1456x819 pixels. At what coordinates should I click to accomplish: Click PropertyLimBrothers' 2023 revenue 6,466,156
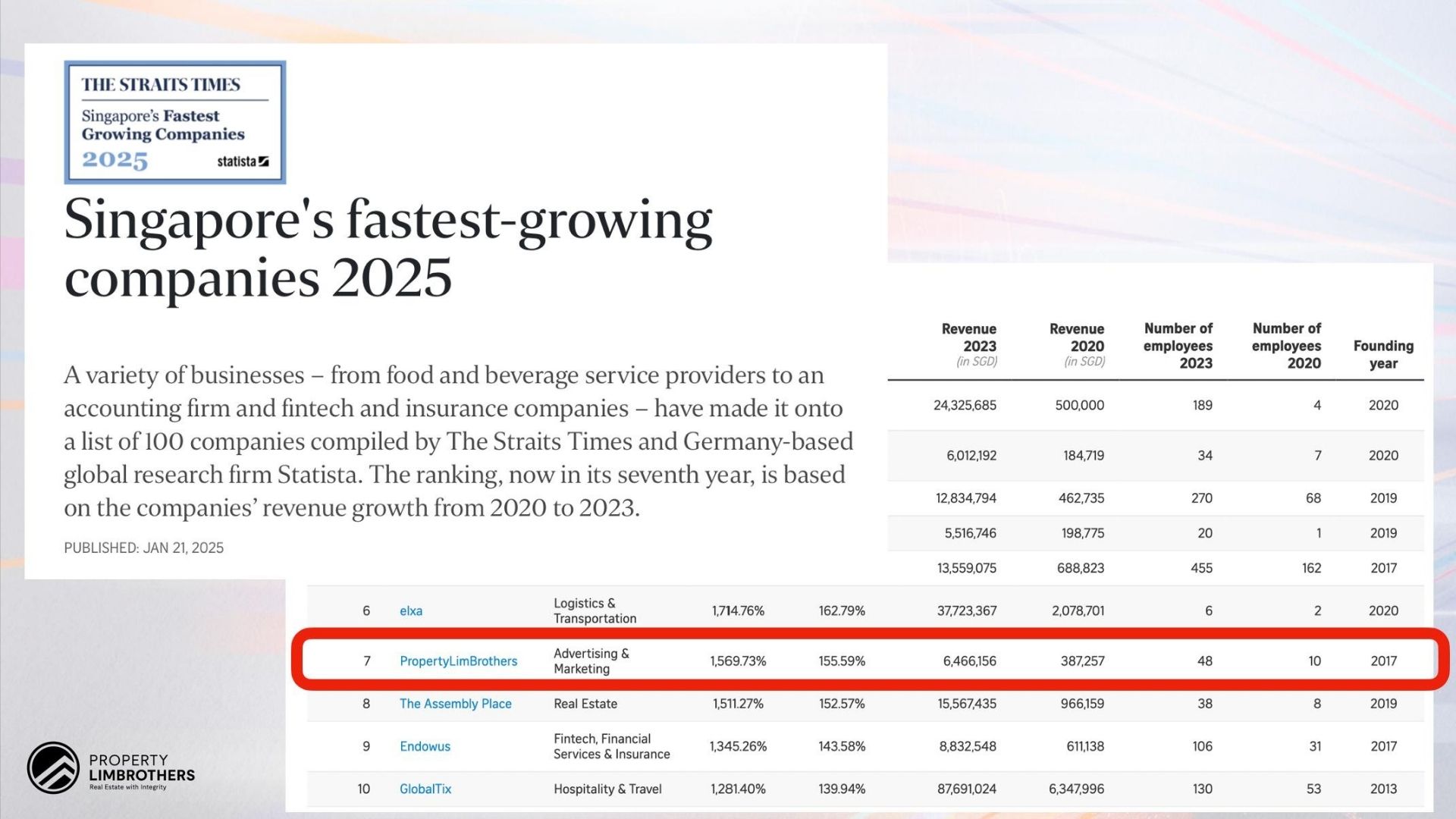pos(970,661)
